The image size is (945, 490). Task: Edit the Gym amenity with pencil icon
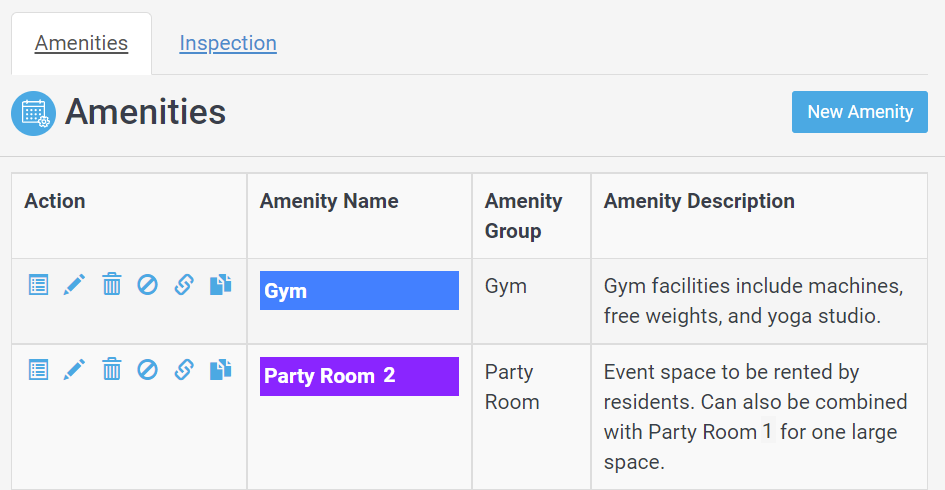pyautogui.click(x=74, y=285)
